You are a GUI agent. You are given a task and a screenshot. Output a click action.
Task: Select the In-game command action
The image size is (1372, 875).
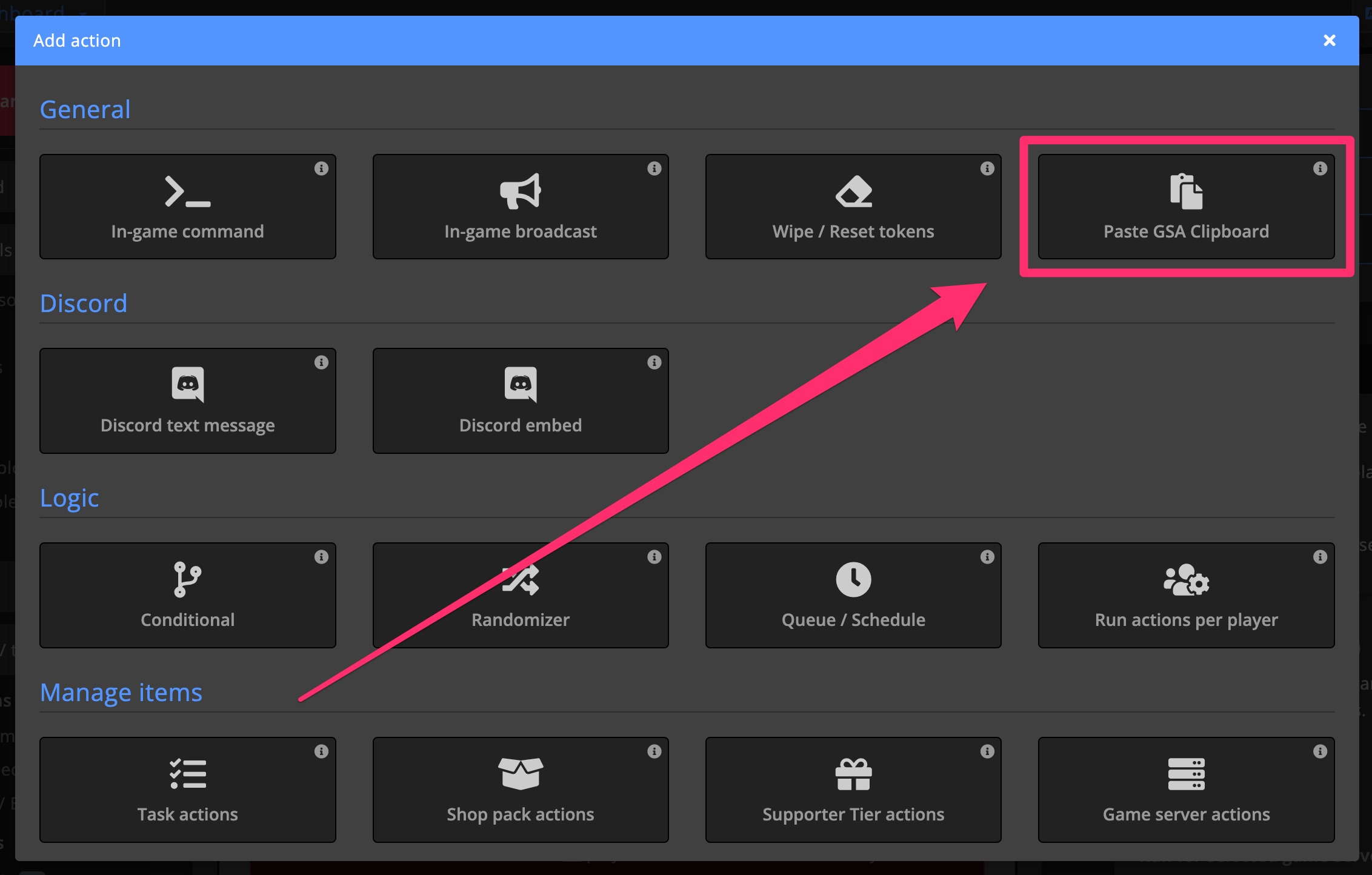[187, 207]
